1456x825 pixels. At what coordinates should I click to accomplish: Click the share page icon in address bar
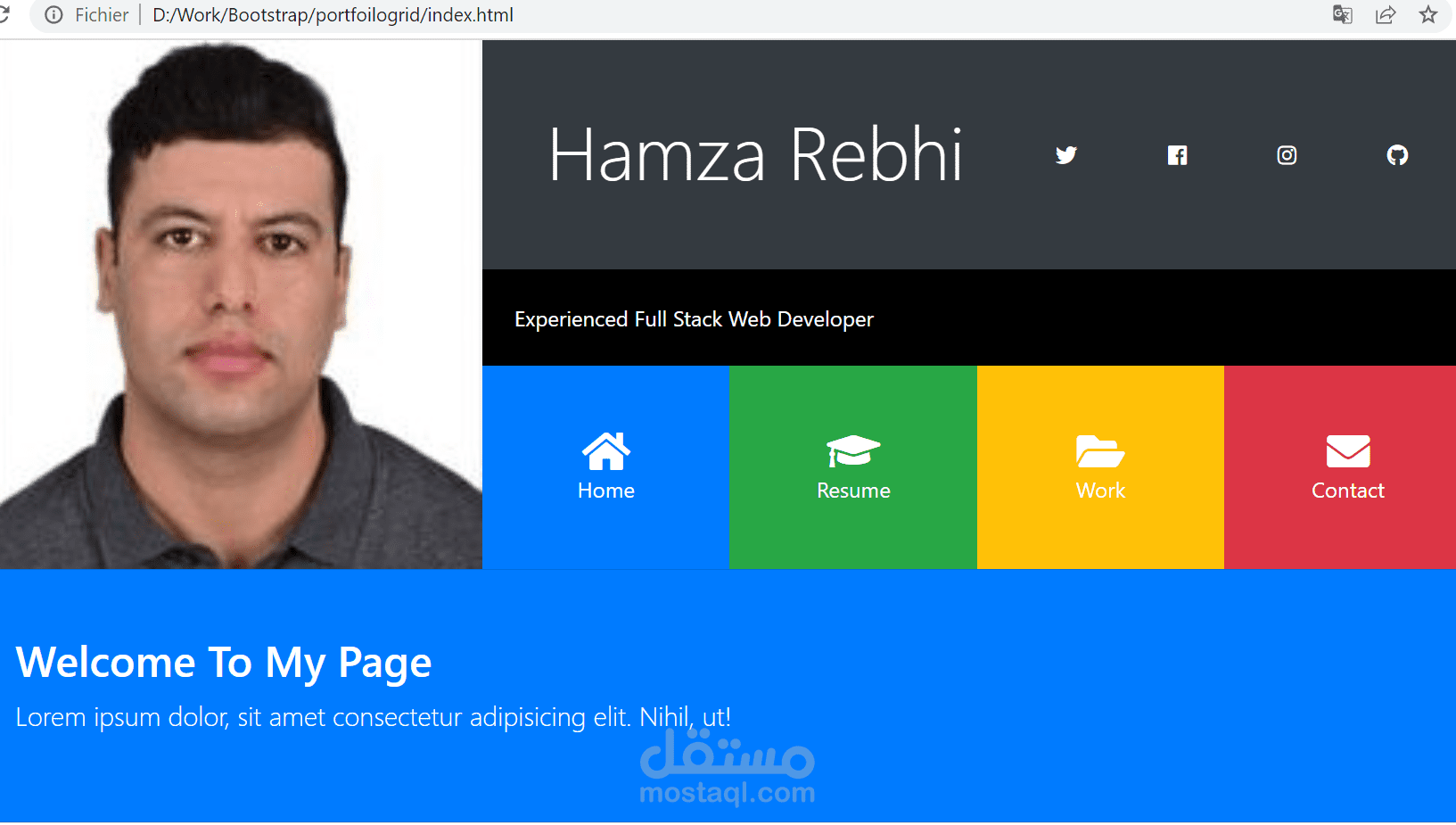click(1386, 15)
